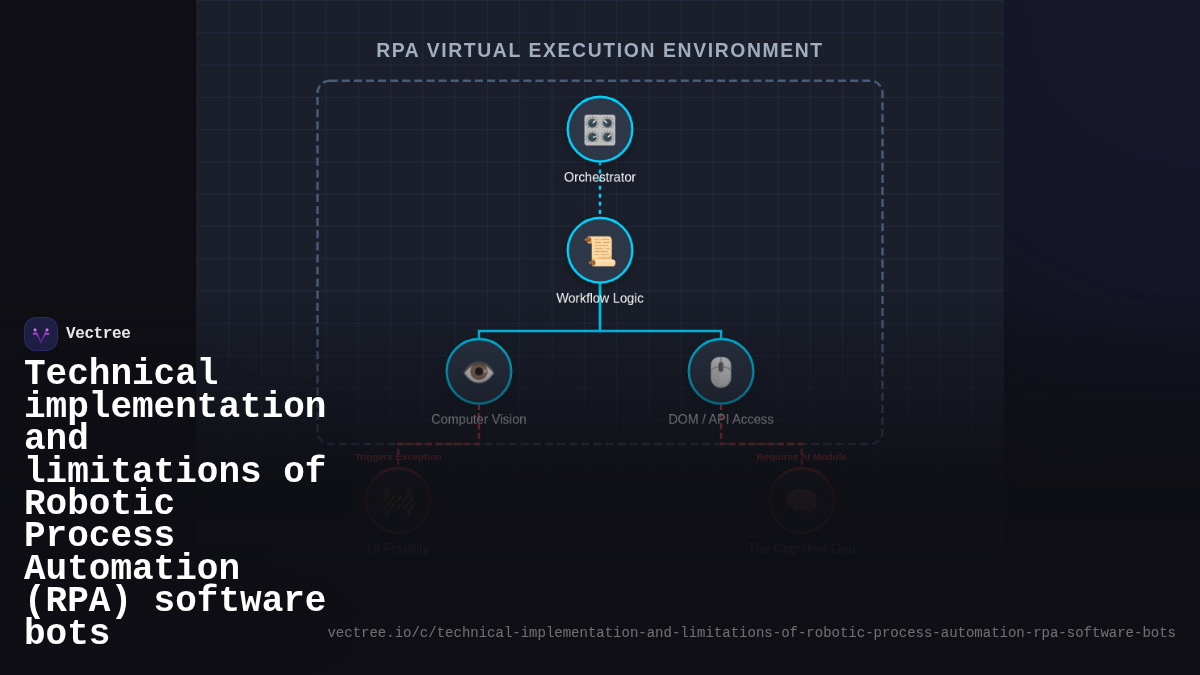
Task: Click the UI Fragility barrier icon
Action: (x=398, y=501)
